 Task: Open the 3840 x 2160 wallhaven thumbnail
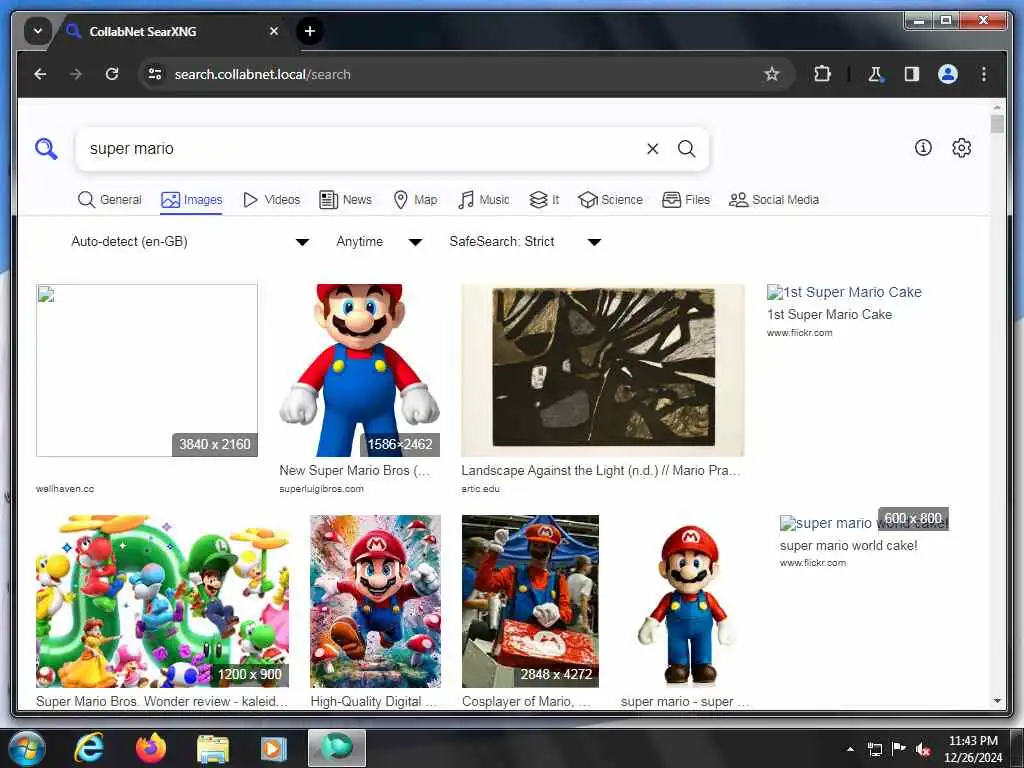coord(147,370)
